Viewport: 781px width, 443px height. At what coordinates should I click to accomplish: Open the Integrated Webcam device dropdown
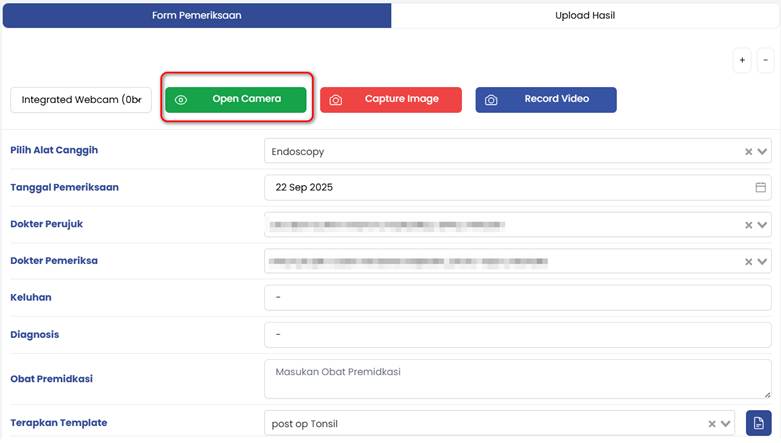[81, 100]
